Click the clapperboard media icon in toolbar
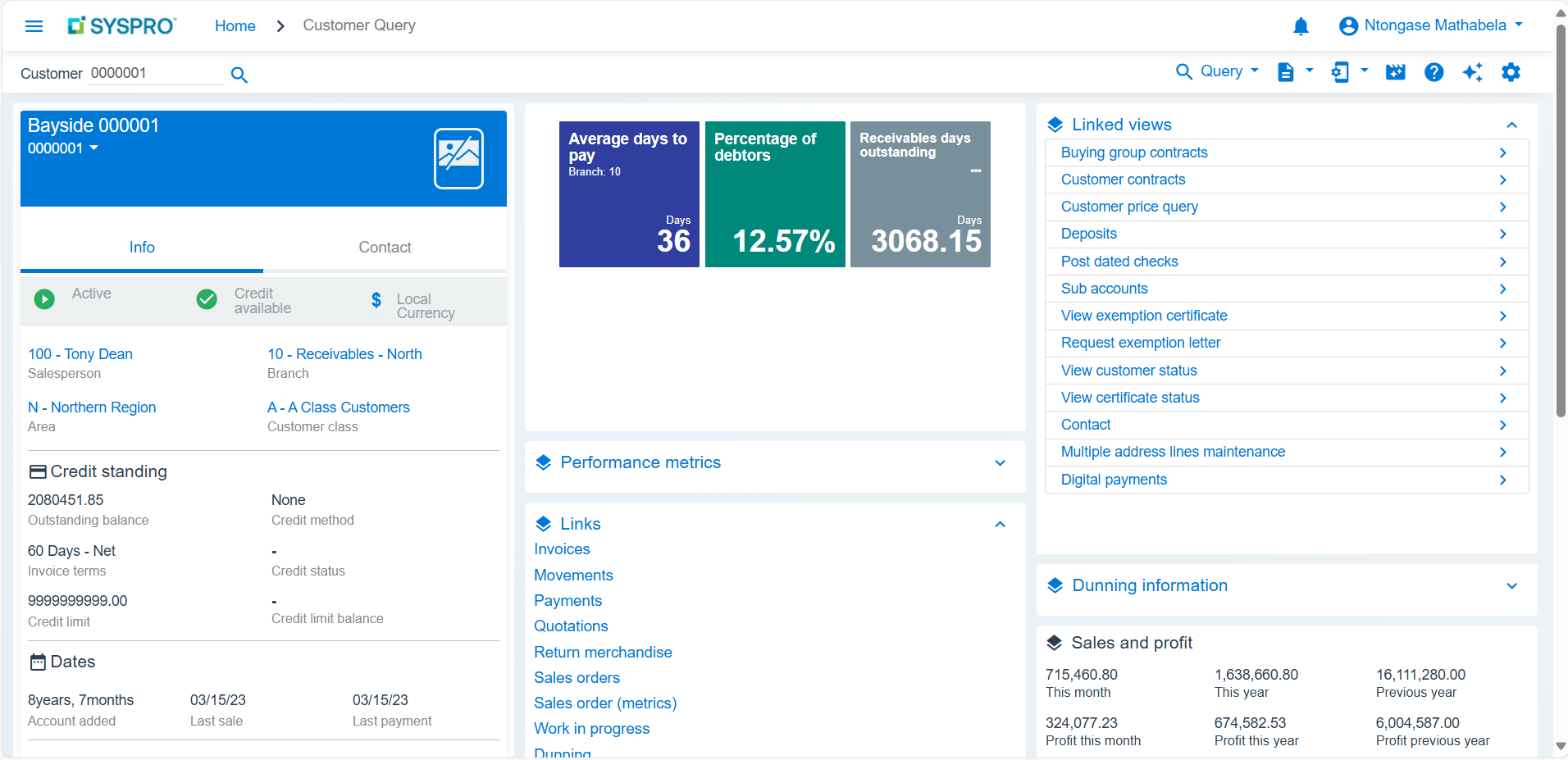Image resolution: width=1568 pixels, height=760 pixels. pos(1395,72)
